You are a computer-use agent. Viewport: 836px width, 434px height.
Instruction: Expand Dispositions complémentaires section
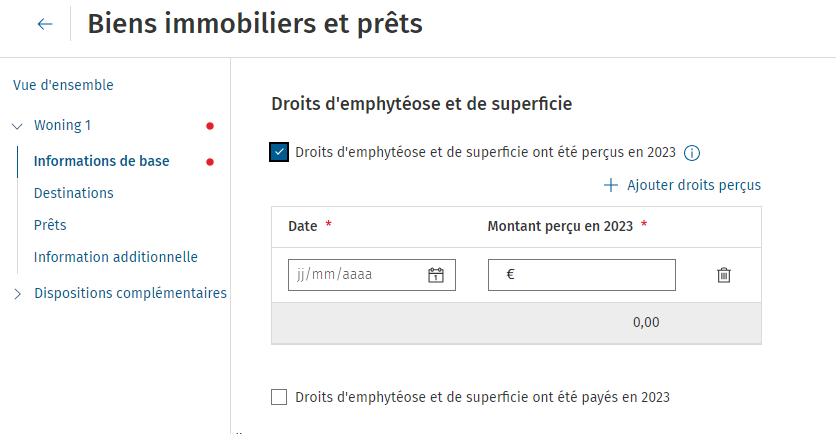click(x=17, y=294)
